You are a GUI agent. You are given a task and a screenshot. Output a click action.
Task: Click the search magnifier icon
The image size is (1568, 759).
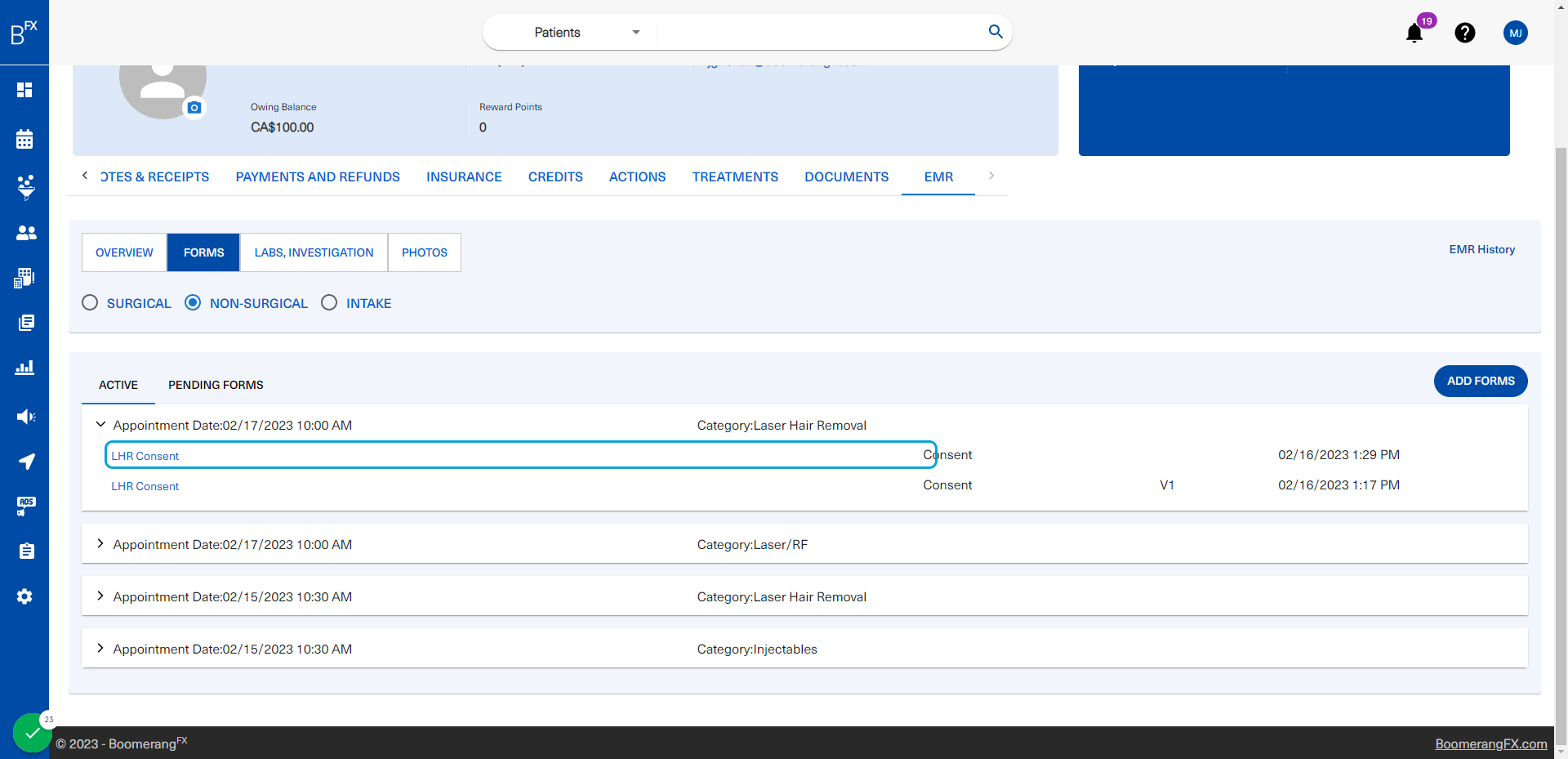pos(996,32)
